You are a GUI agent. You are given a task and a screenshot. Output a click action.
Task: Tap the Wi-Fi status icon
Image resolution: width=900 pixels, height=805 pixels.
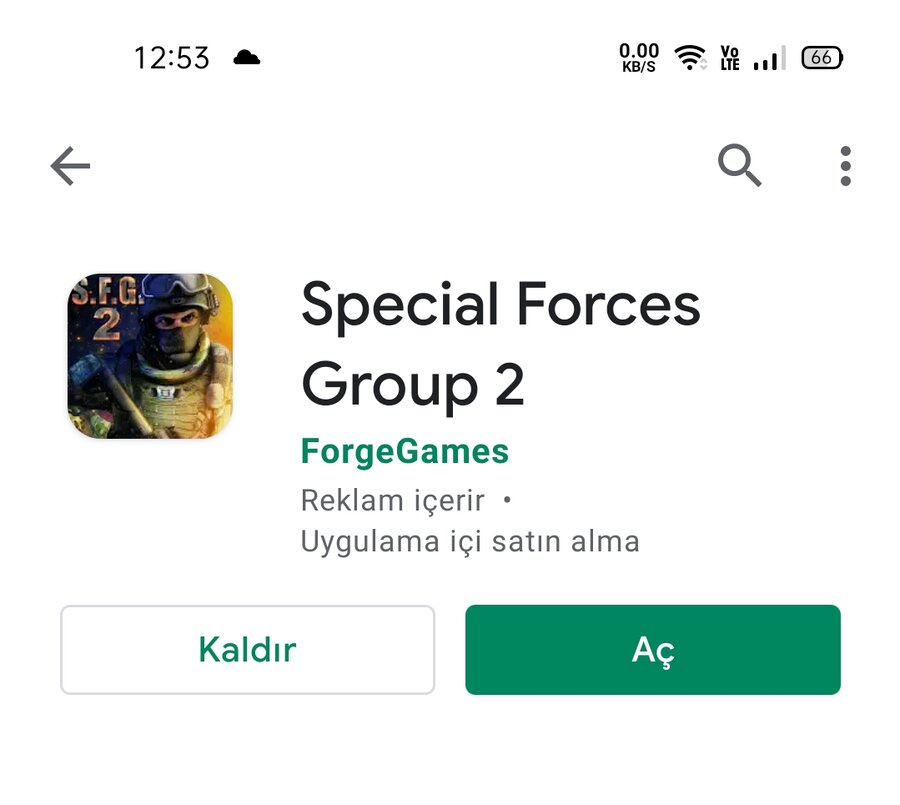tap(690, 57)
